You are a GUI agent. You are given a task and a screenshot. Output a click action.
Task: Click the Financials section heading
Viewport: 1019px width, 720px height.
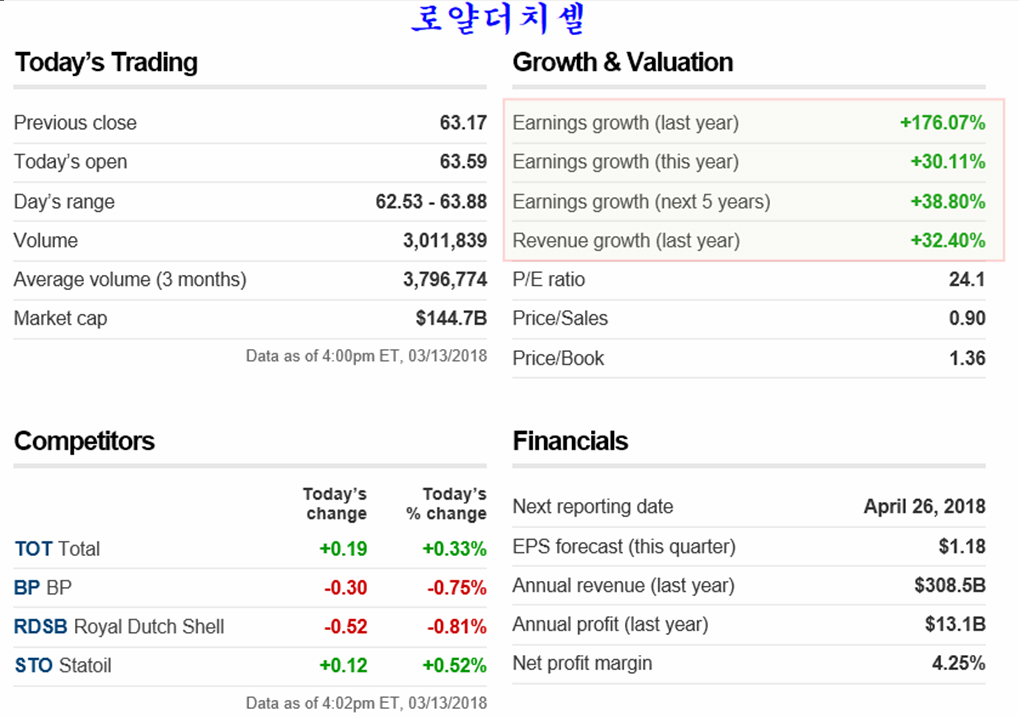[x=570, y=442]
